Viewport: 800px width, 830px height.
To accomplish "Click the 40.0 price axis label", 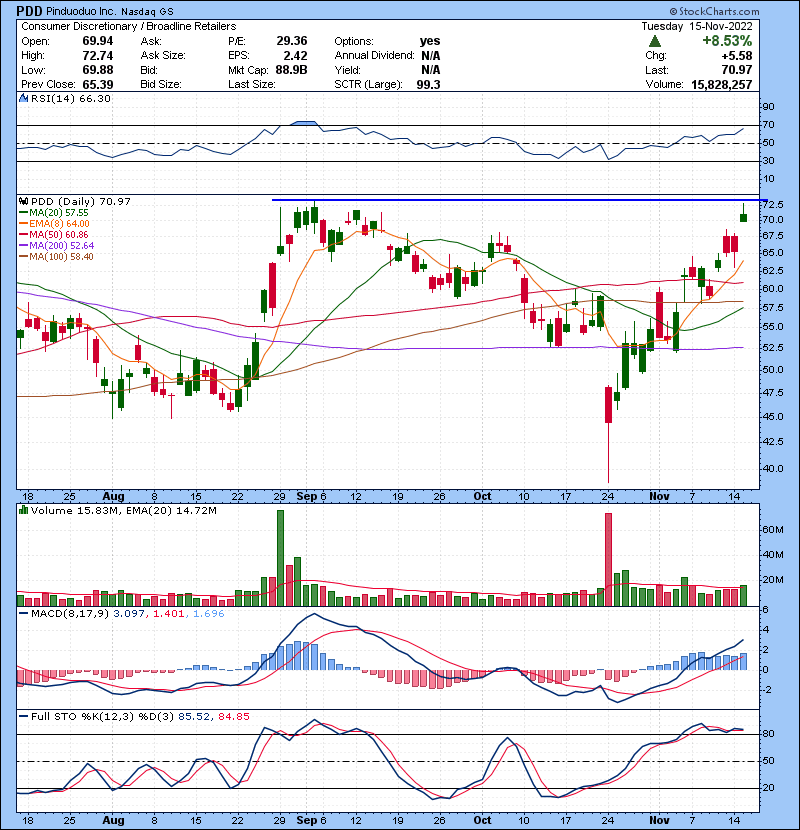I will 774,468.
